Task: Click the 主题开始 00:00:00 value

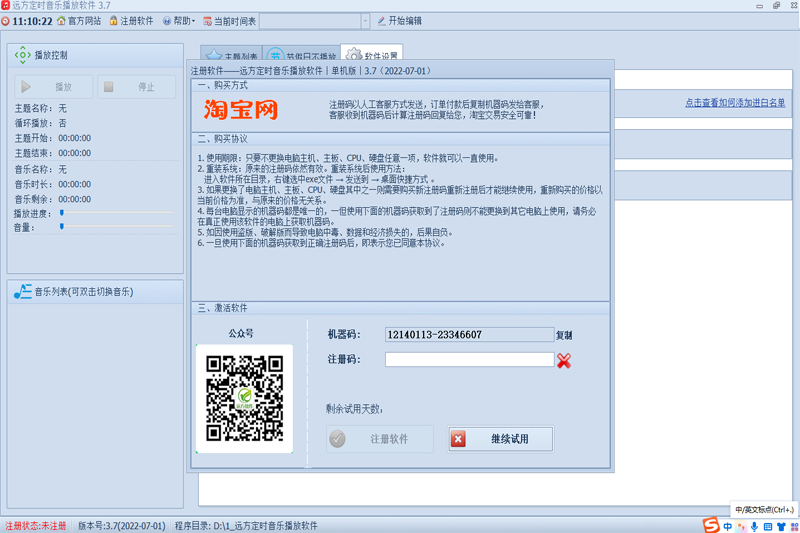Action: pos(74,138)
